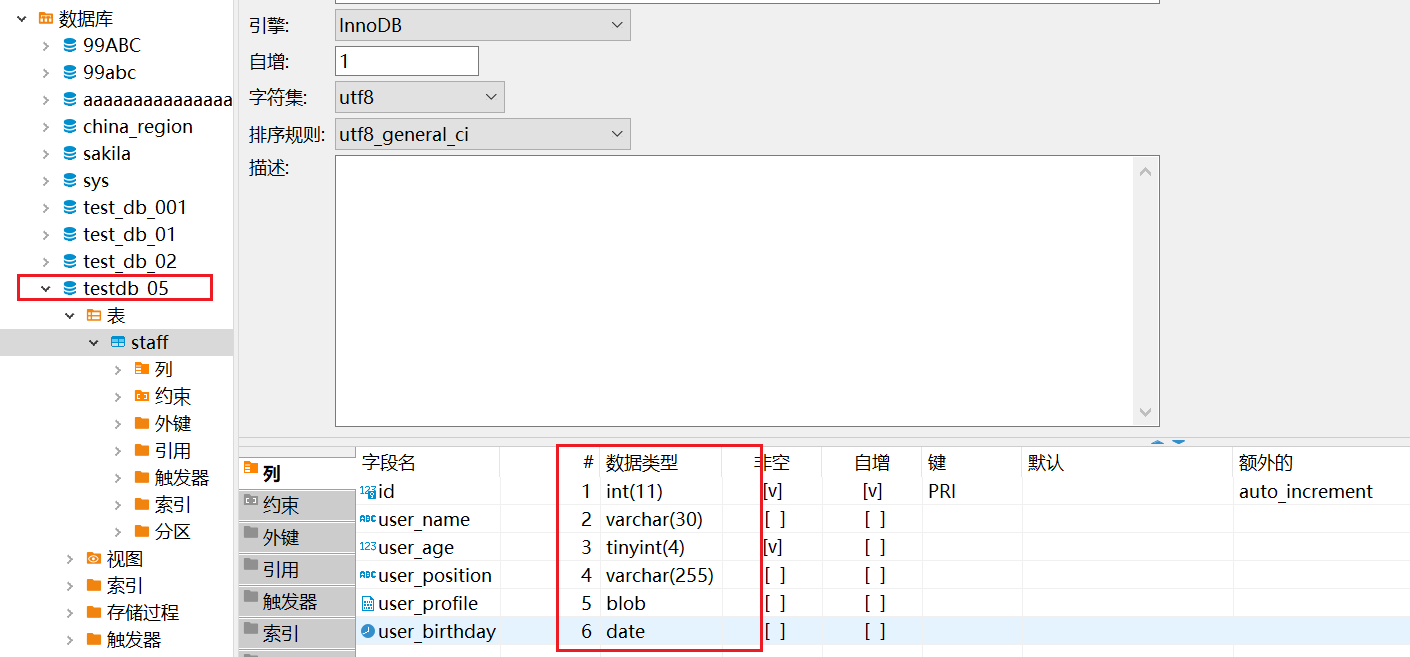Toggle the 自增 checkbox for id
1410x657 pixels.
pyautogui.click(x=873, y=491)
